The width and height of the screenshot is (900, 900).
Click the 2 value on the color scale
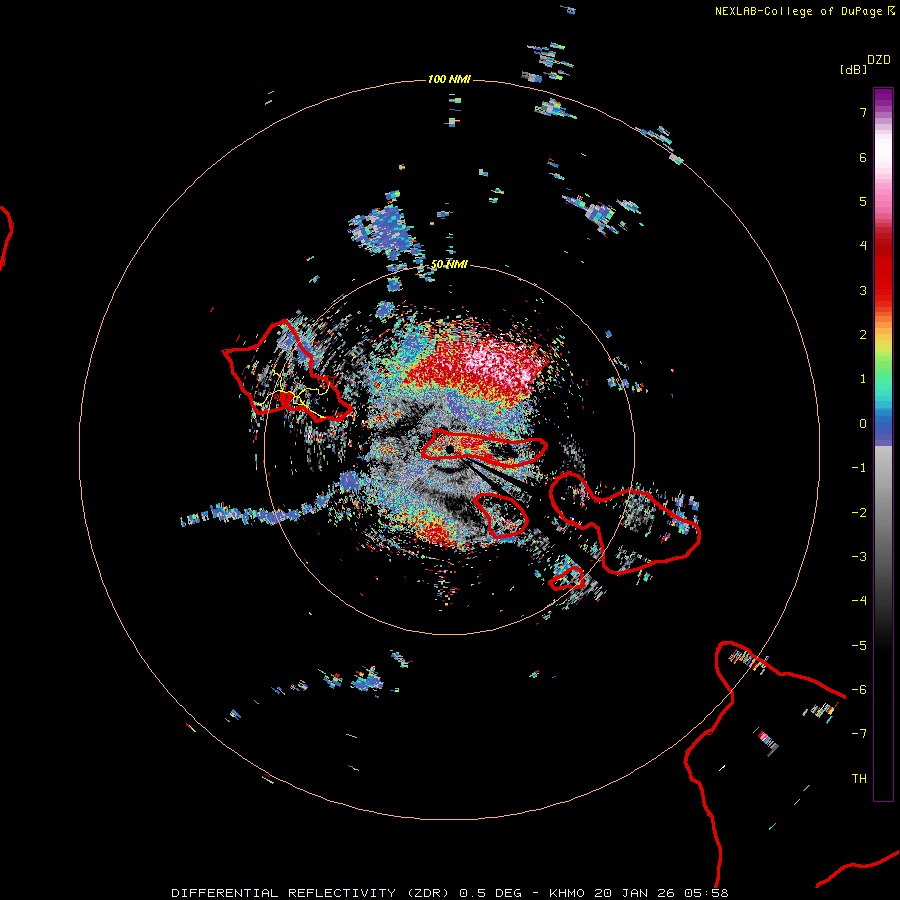(863, 335)
